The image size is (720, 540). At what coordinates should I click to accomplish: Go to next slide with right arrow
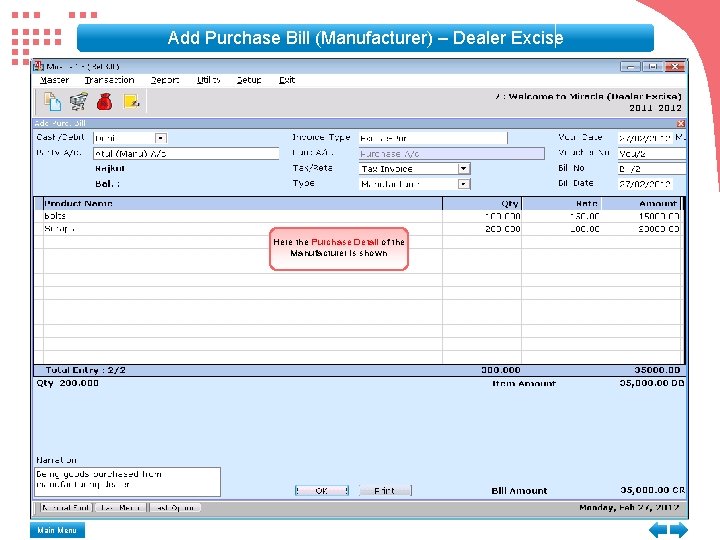[679, 530]
